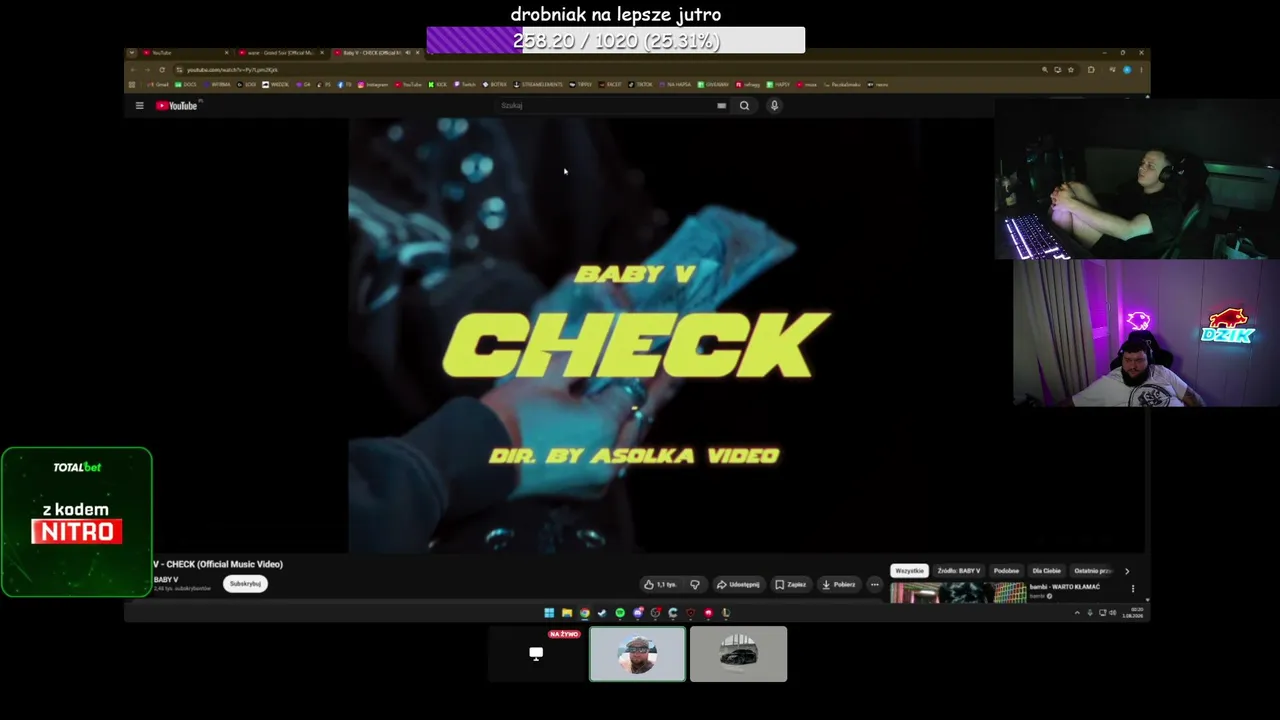The height and width of the screenshot is (720, 1280).
Task: Start voice search with the microphone icon
Action: point(774,105)
